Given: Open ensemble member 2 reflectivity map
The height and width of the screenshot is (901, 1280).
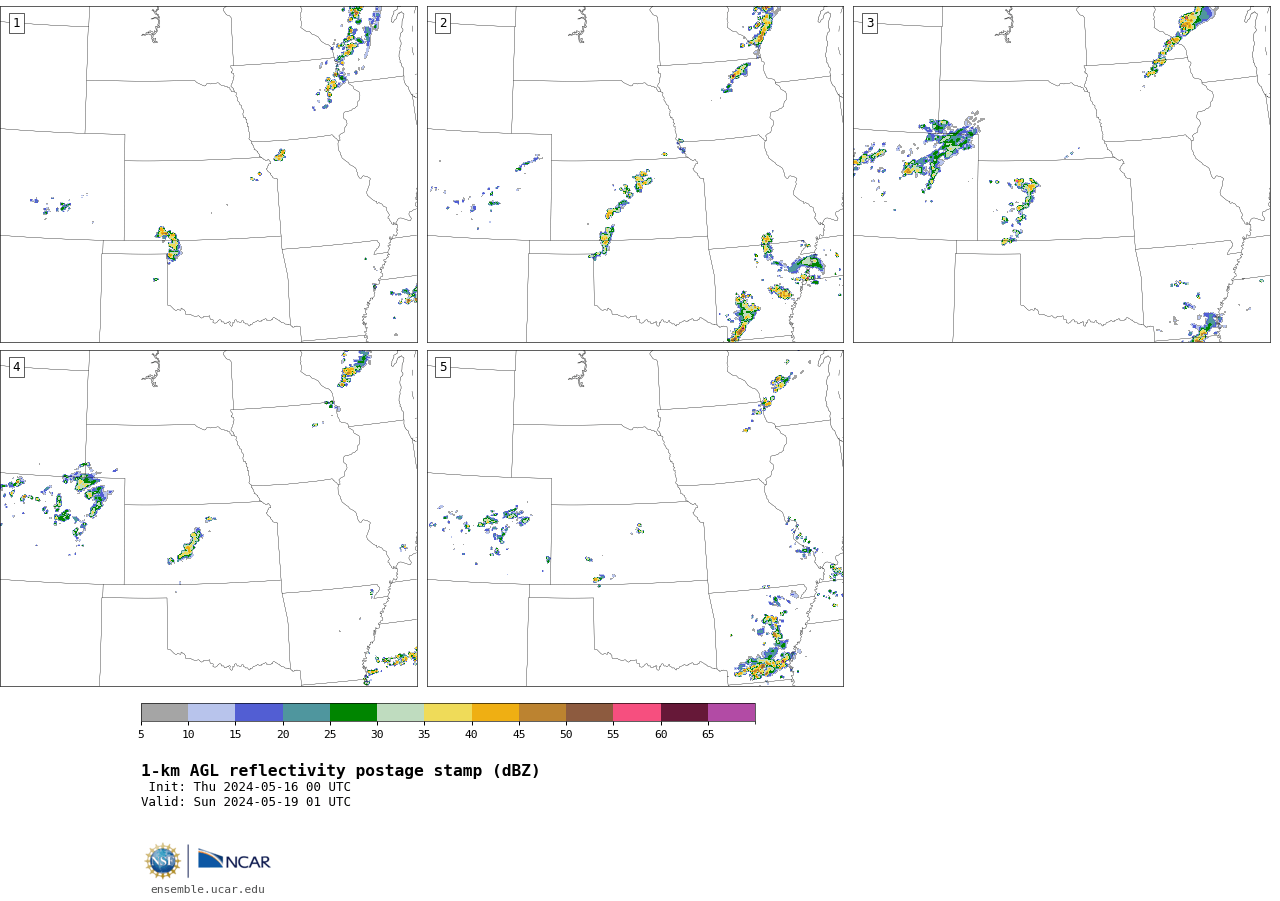Looking at the screenshot, I should point(635,174).
